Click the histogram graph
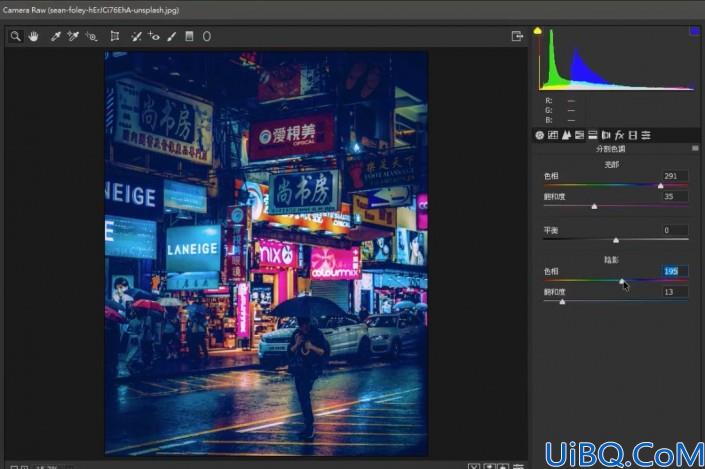The image size is (705, 469). [617, 59]
